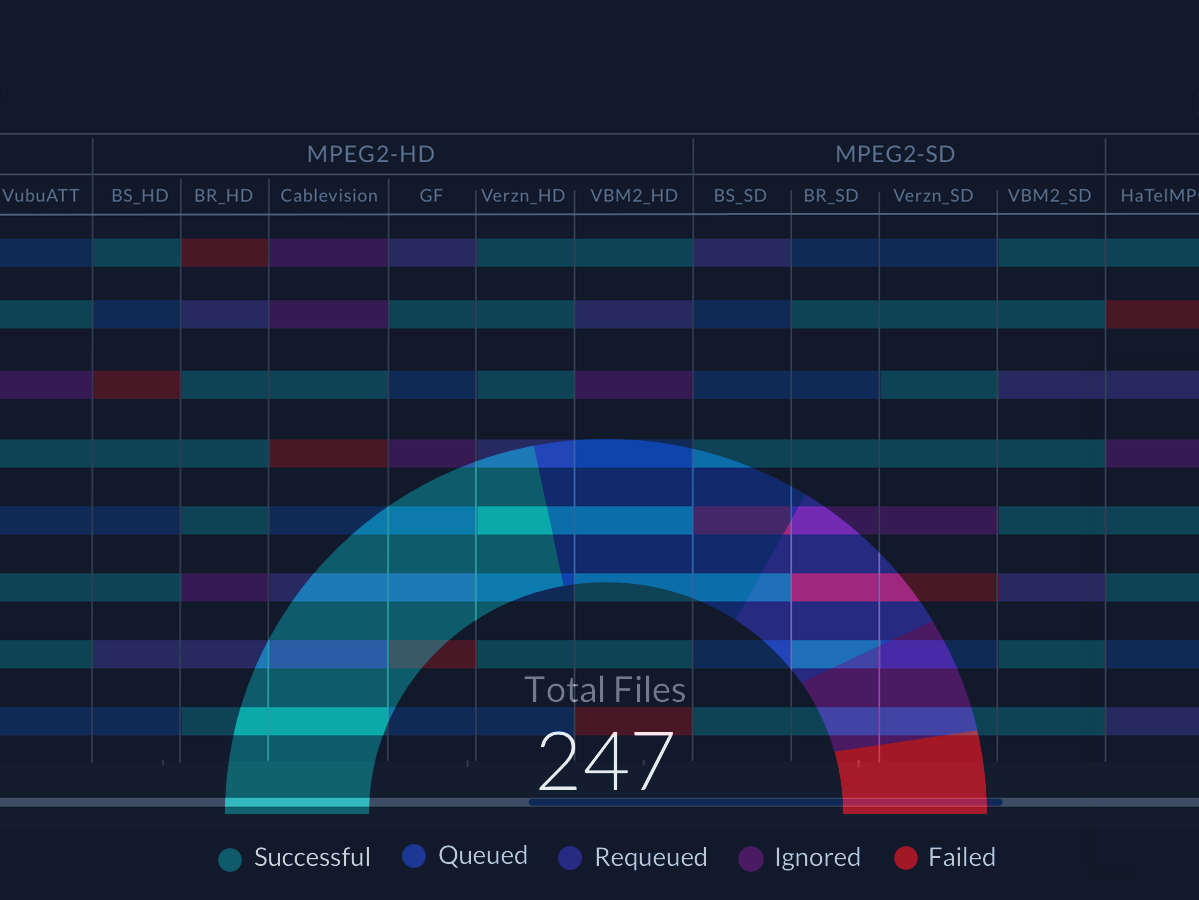Click the red HaTelMP cell in second row
Image resolution: width=1199 pixels, height=900 pixels.
(1152, 314)
